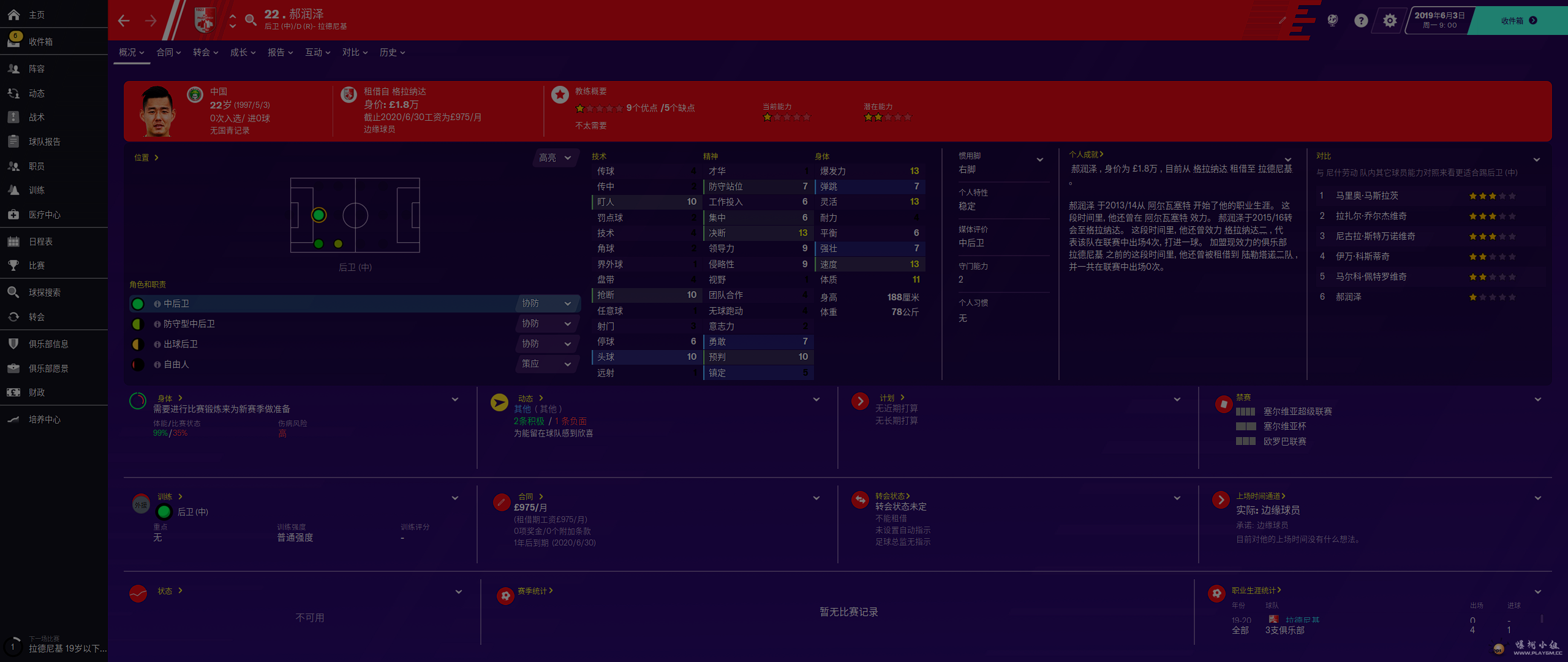Viewport: 1568px width, 662px height.
Task: Open the 合同 tab menu
Action: 168,53
